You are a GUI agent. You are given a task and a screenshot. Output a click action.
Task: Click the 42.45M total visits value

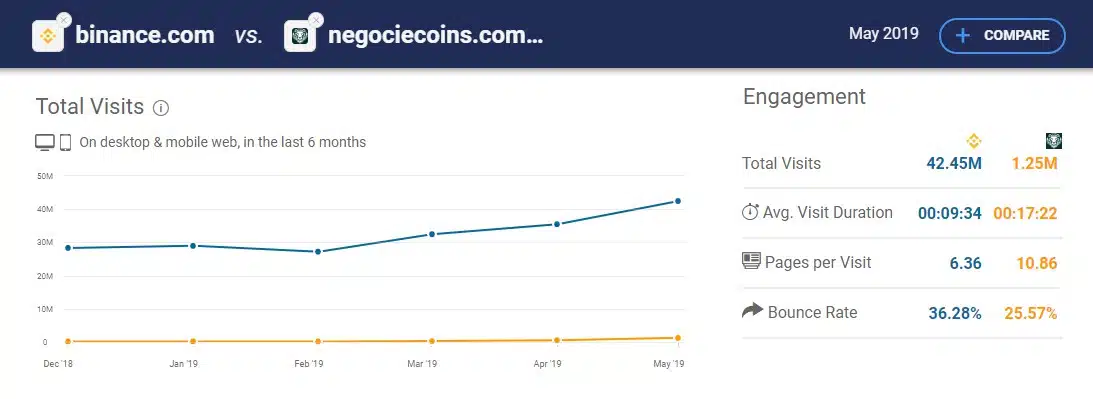pyautogui.click(x=954, y=163)
